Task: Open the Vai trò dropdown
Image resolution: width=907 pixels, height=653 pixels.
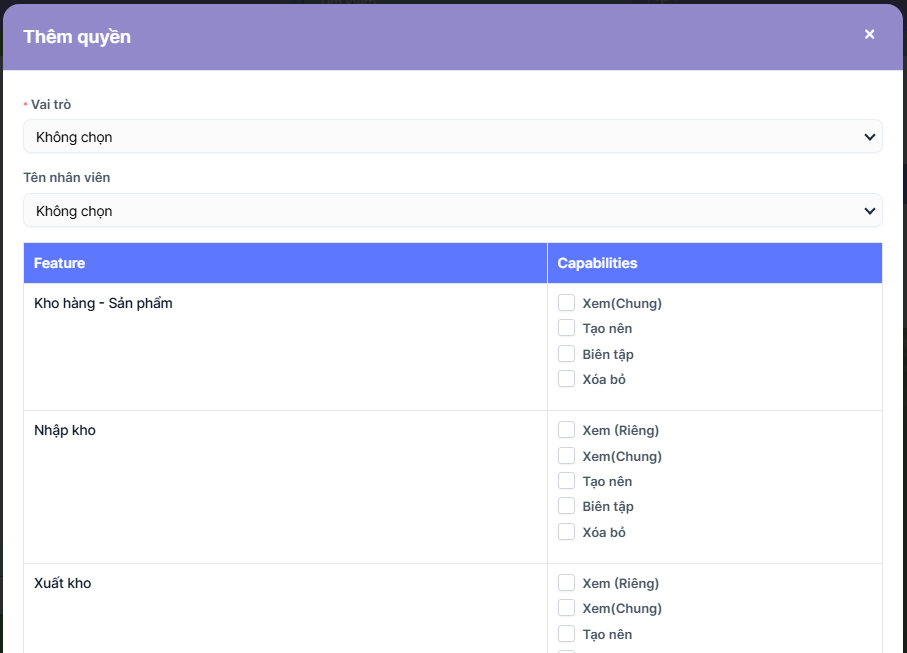Action: (452, 137)
